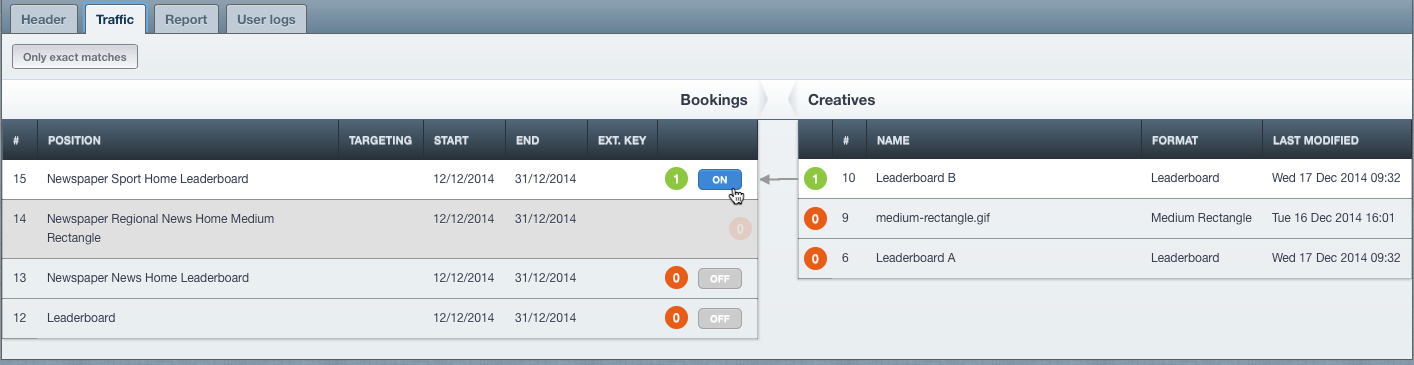
Task: Click orange zero badge on Leaderboard booking 12
Action: (x=676, y=318)
